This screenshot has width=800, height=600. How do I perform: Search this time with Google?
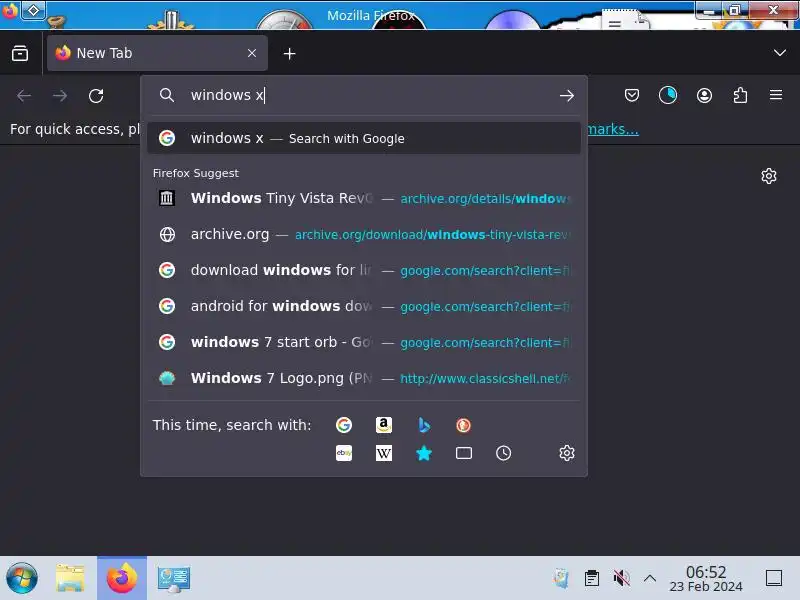344,424
